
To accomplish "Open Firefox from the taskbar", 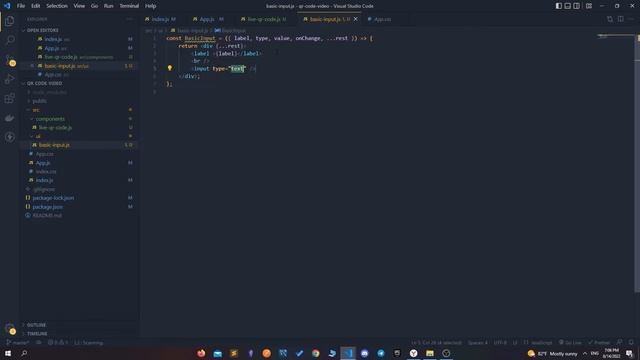I will click(x=201, y=353).
